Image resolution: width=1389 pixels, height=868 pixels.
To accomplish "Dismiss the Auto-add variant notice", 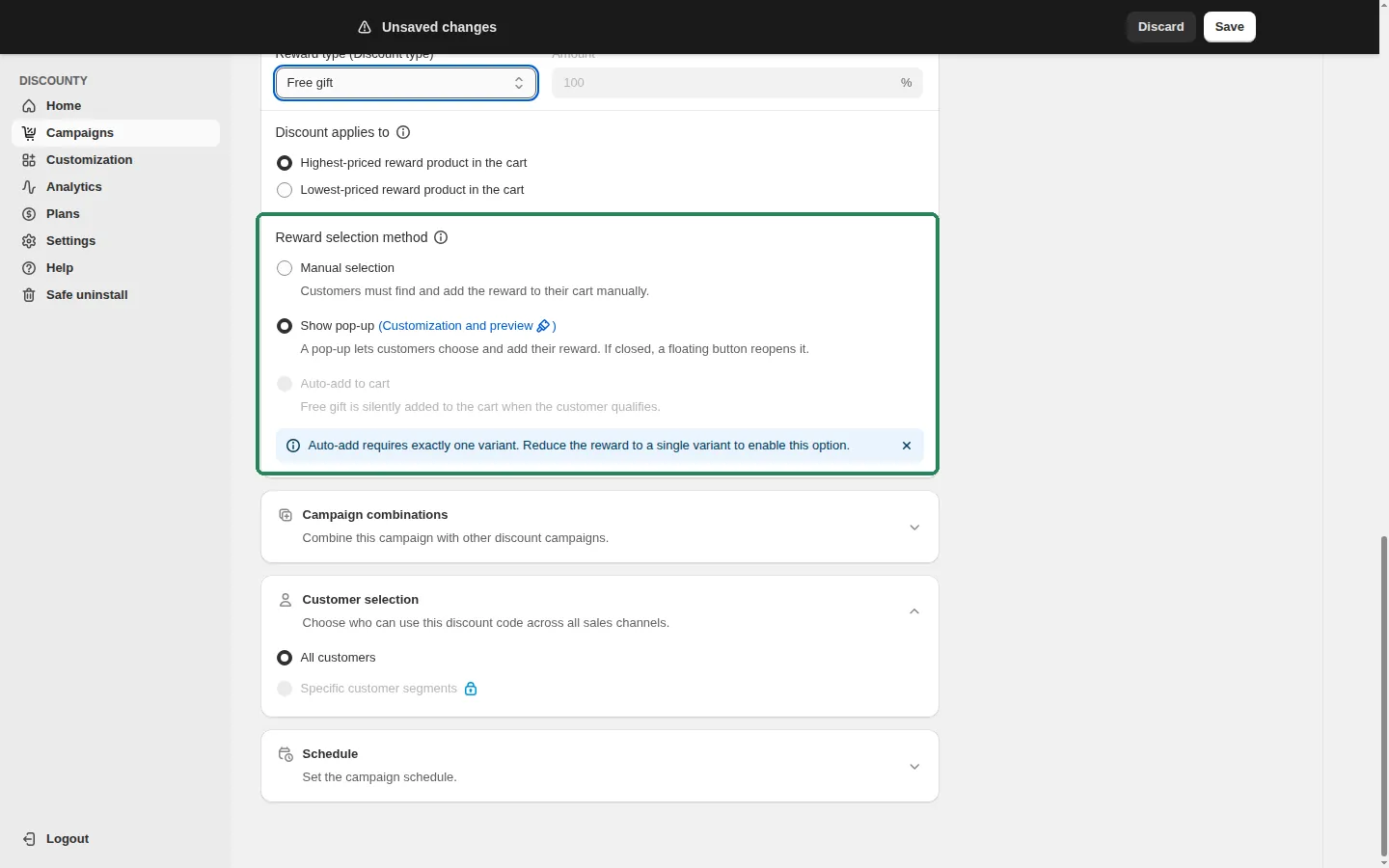I will [x=907, y=446].
